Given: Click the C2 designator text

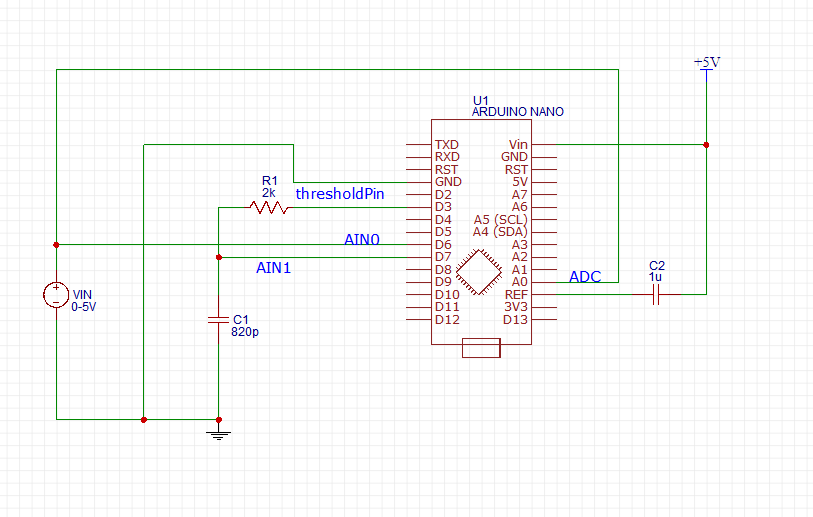Looking at the screenshot, I should [657, 266].
